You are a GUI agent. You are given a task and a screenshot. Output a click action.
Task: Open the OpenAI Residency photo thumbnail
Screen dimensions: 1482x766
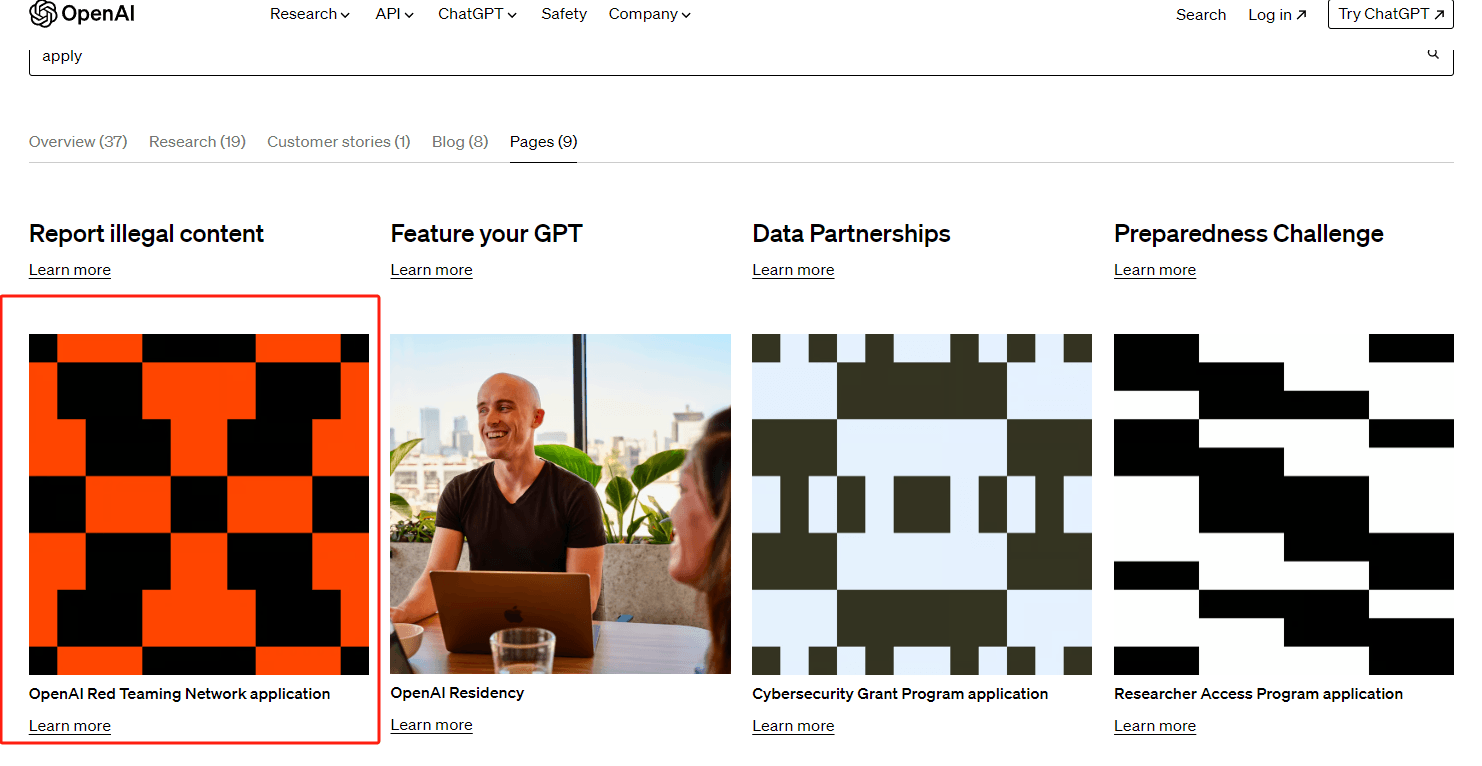(561, 504)
